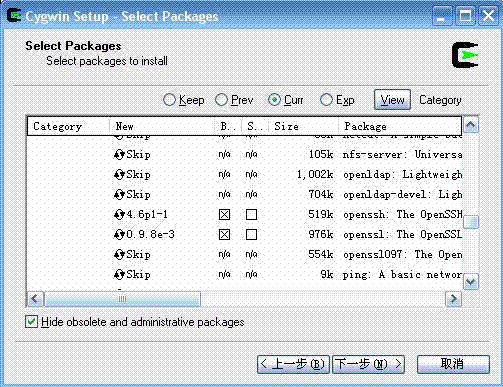Click the openssl: The OpenSSL description

tap(403, 235)
